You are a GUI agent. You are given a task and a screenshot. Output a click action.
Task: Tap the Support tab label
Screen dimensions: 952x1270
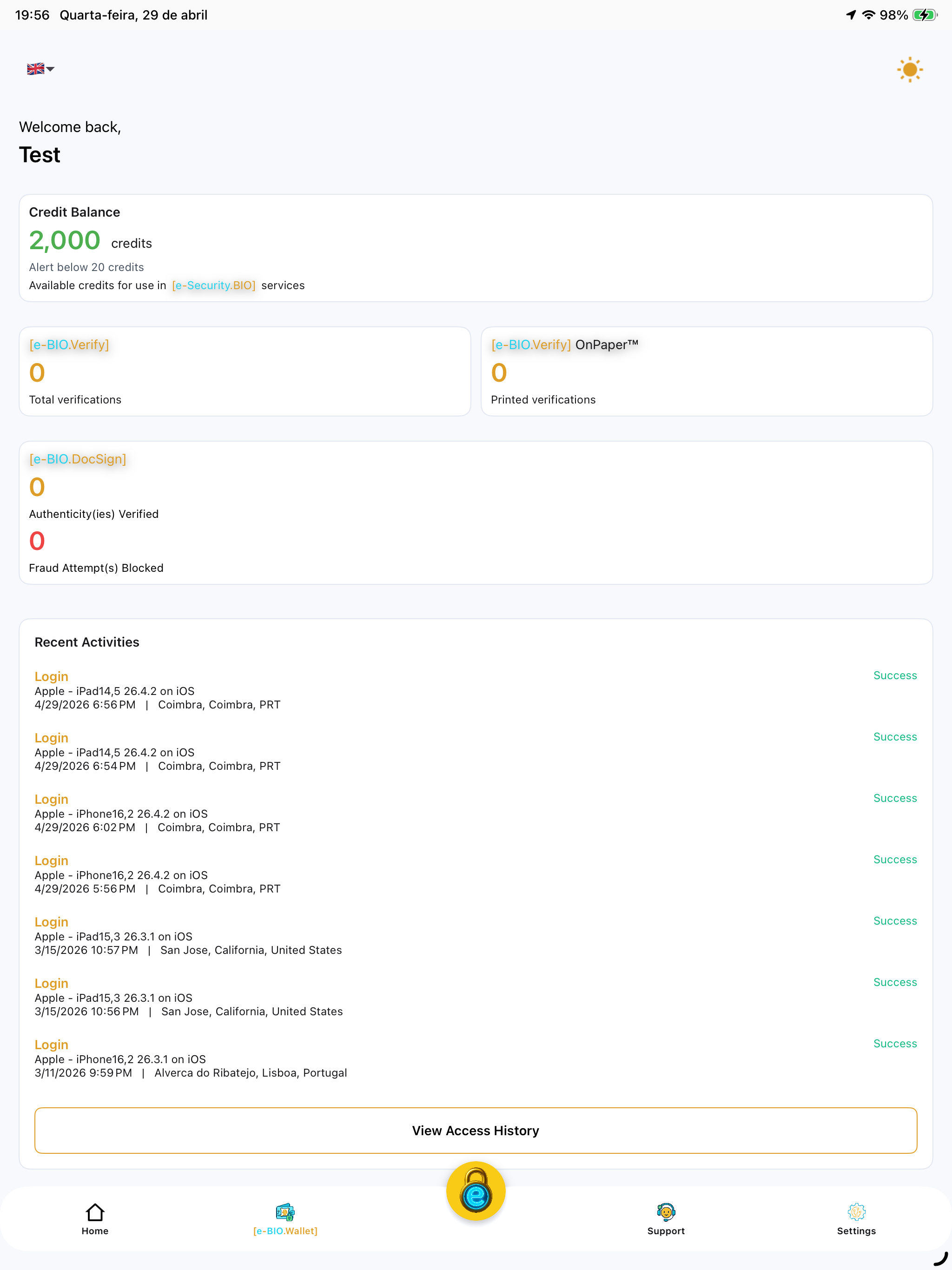(x=666, y=1231)
